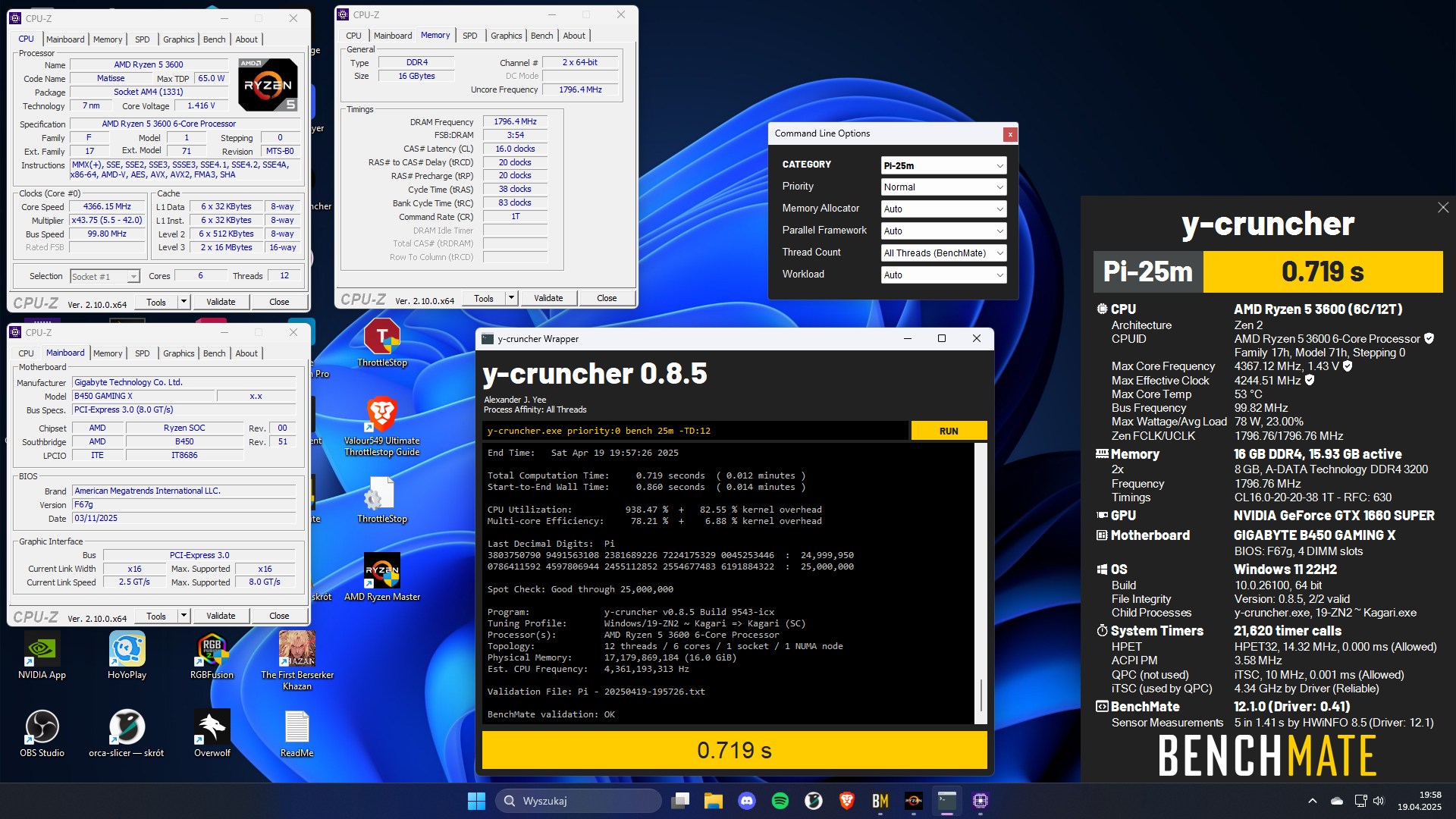This screenshot has width=1456, height=819.
Task: Open ReadMe text file icon
Action: (297, 734)
